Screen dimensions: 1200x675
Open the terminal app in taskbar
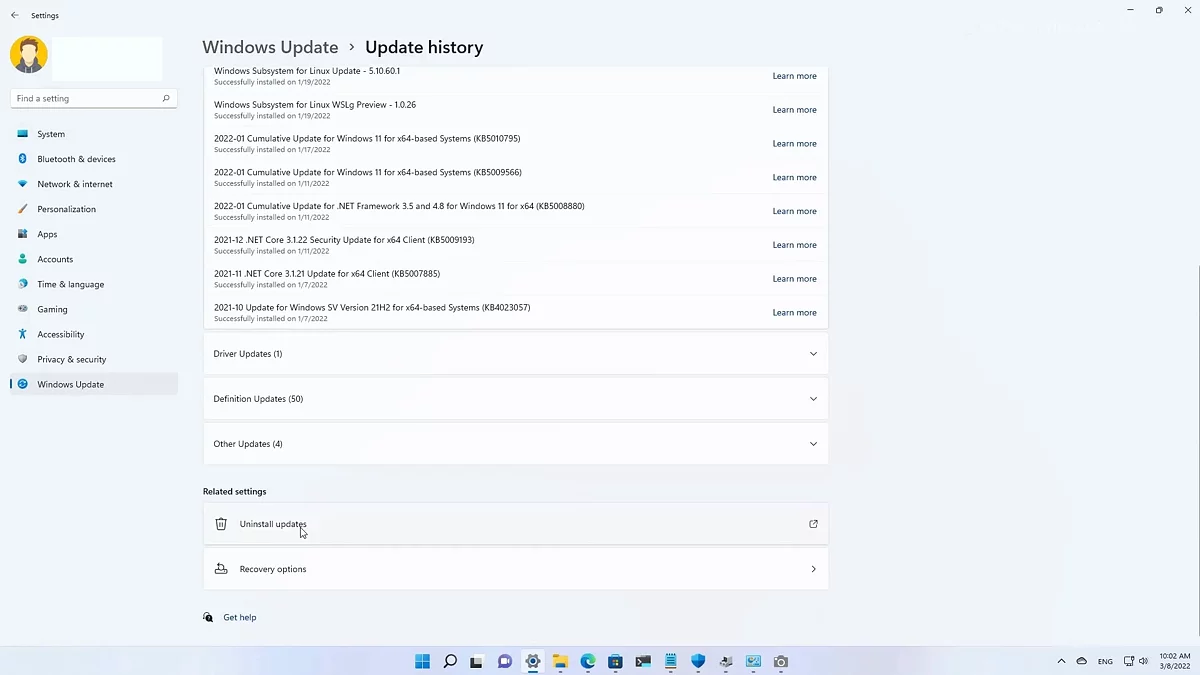(x=643, y=661)
